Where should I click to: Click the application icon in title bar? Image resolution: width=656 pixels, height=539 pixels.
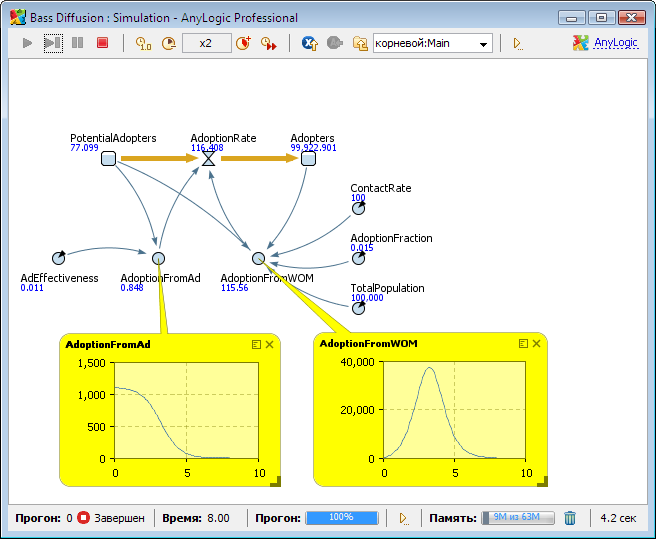(x=18, y=18)
